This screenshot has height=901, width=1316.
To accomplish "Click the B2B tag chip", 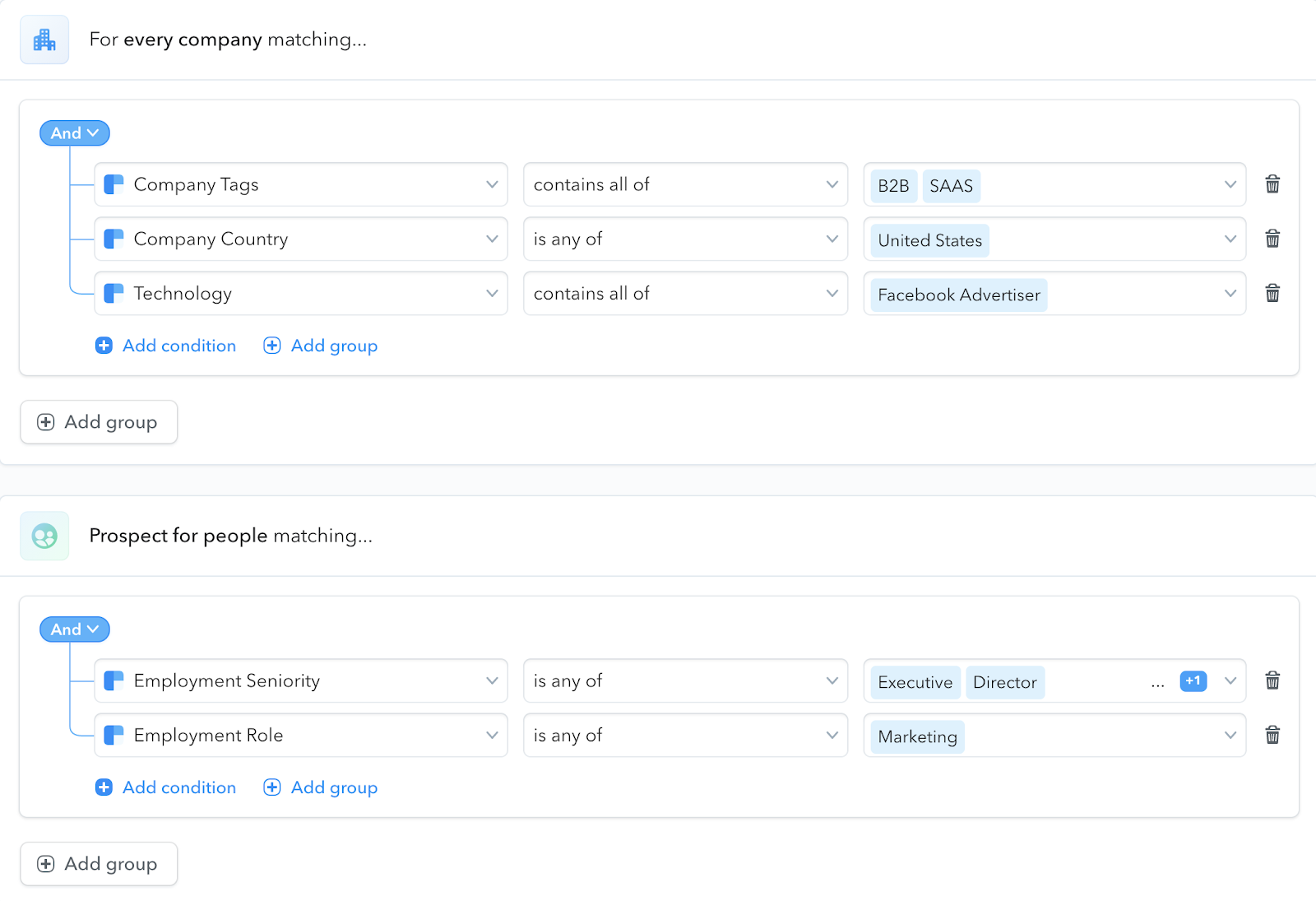I will coord(893,186).
